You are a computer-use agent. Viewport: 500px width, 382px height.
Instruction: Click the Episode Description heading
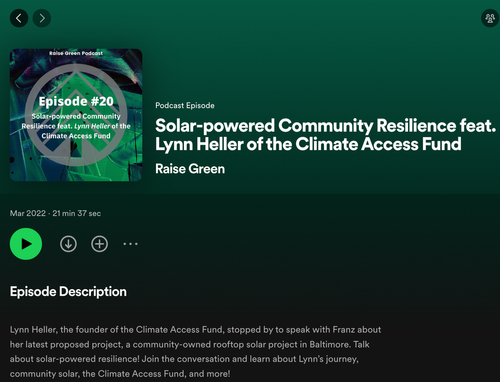[x=68, y=292]
